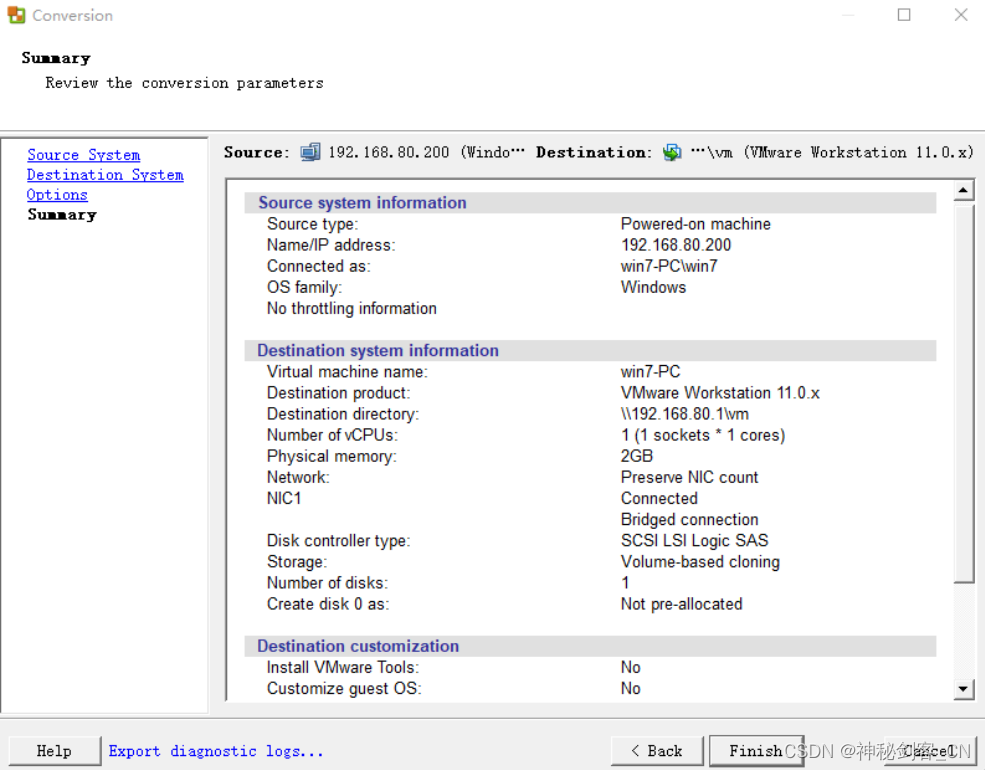Click the Preserve NIC count value
985x770 pixels.
[689, 477]
